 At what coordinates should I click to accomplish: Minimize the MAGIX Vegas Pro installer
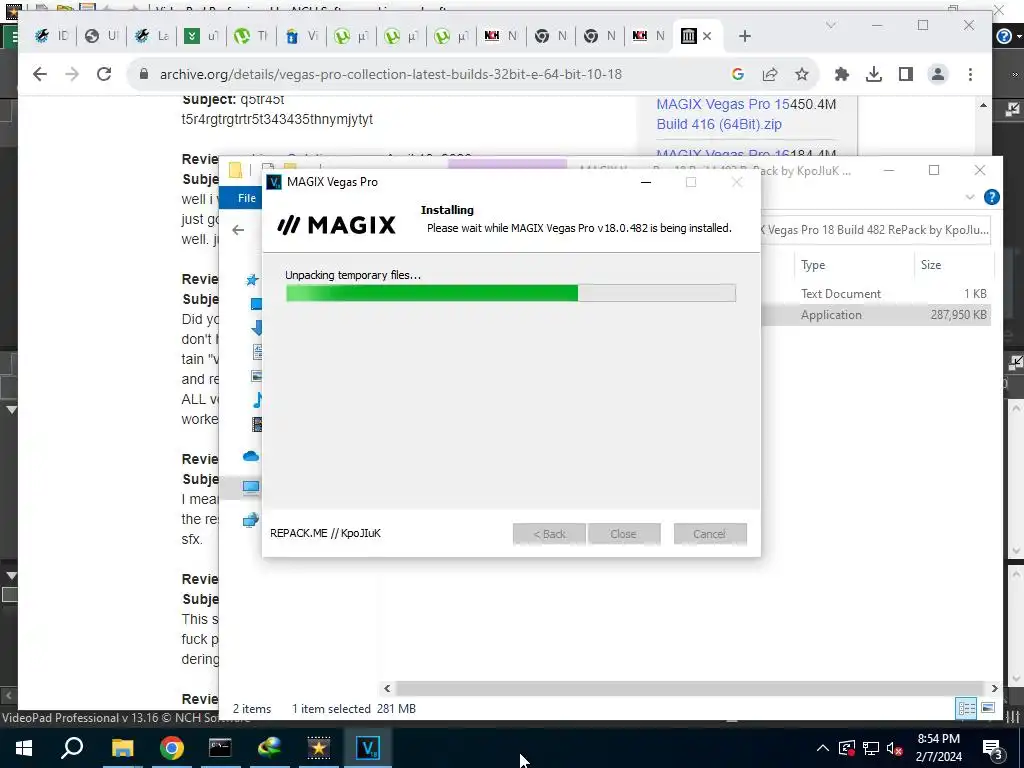coord(646,182)
